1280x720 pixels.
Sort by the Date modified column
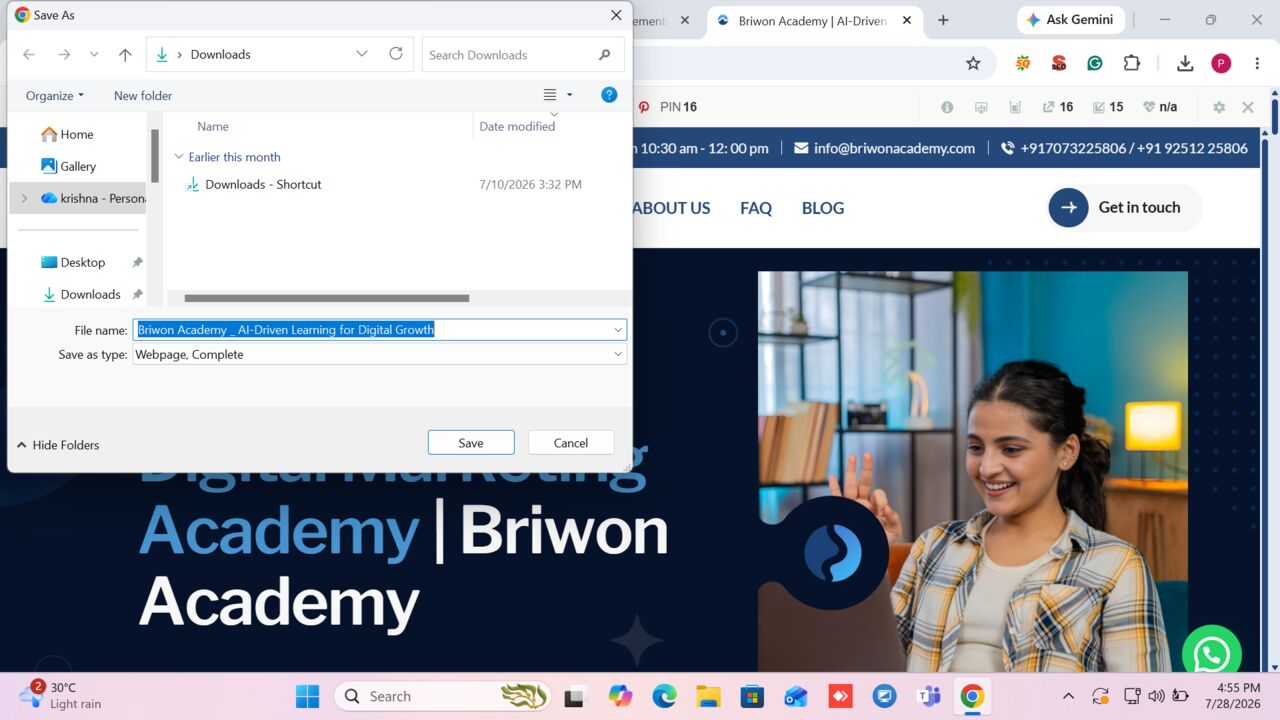517,126
